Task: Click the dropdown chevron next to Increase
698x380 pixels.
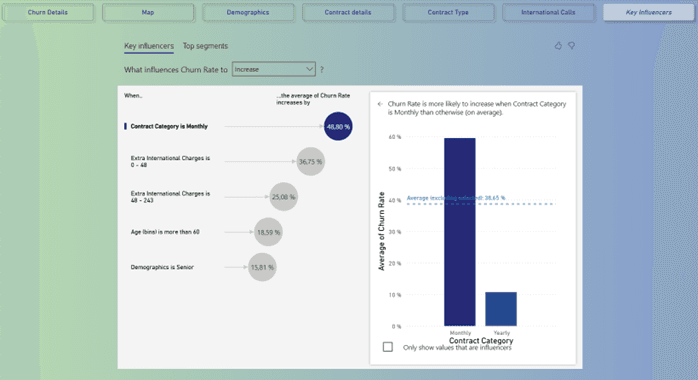Action: tap(309, 69)
